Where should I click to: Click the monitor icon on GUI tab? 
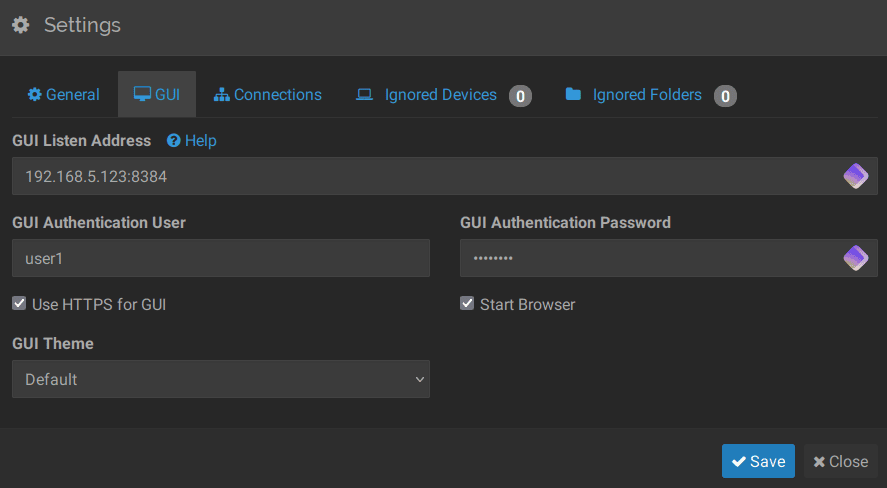(x=142, y=94)
